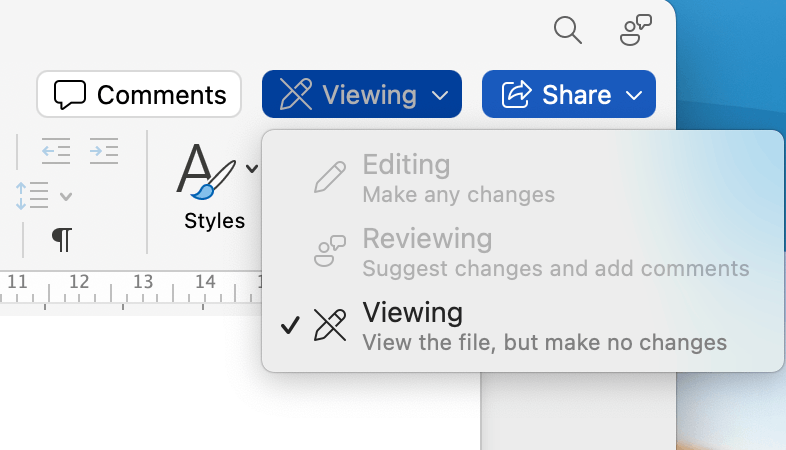786x450 pixels.
Task: Click the Reviewing option's people-comment icon
Action: pos(330,251)
